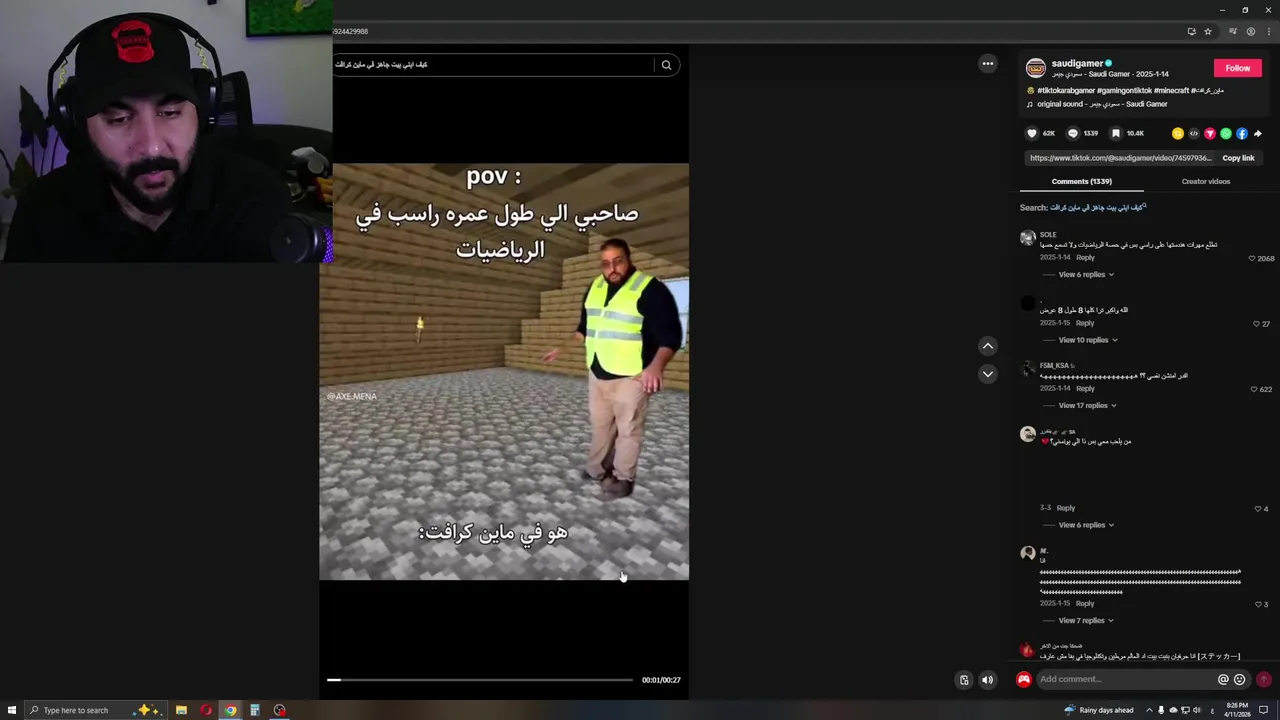Open Windows Start menu
The height and width of the screenshot is (720, 1280).
click(12, 710)
